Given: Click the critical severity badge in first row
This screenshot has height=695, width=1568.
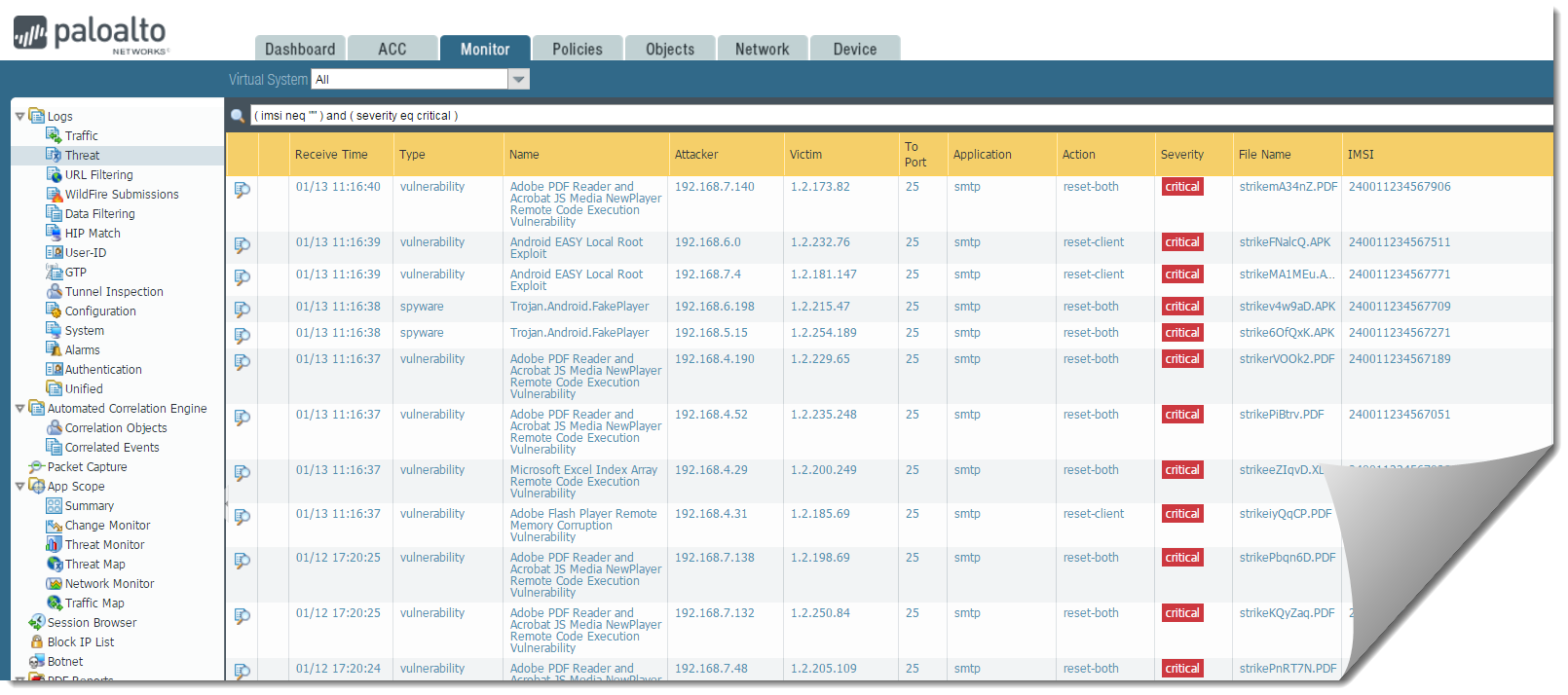Looking at the screenshot, I should (1181, 187).
